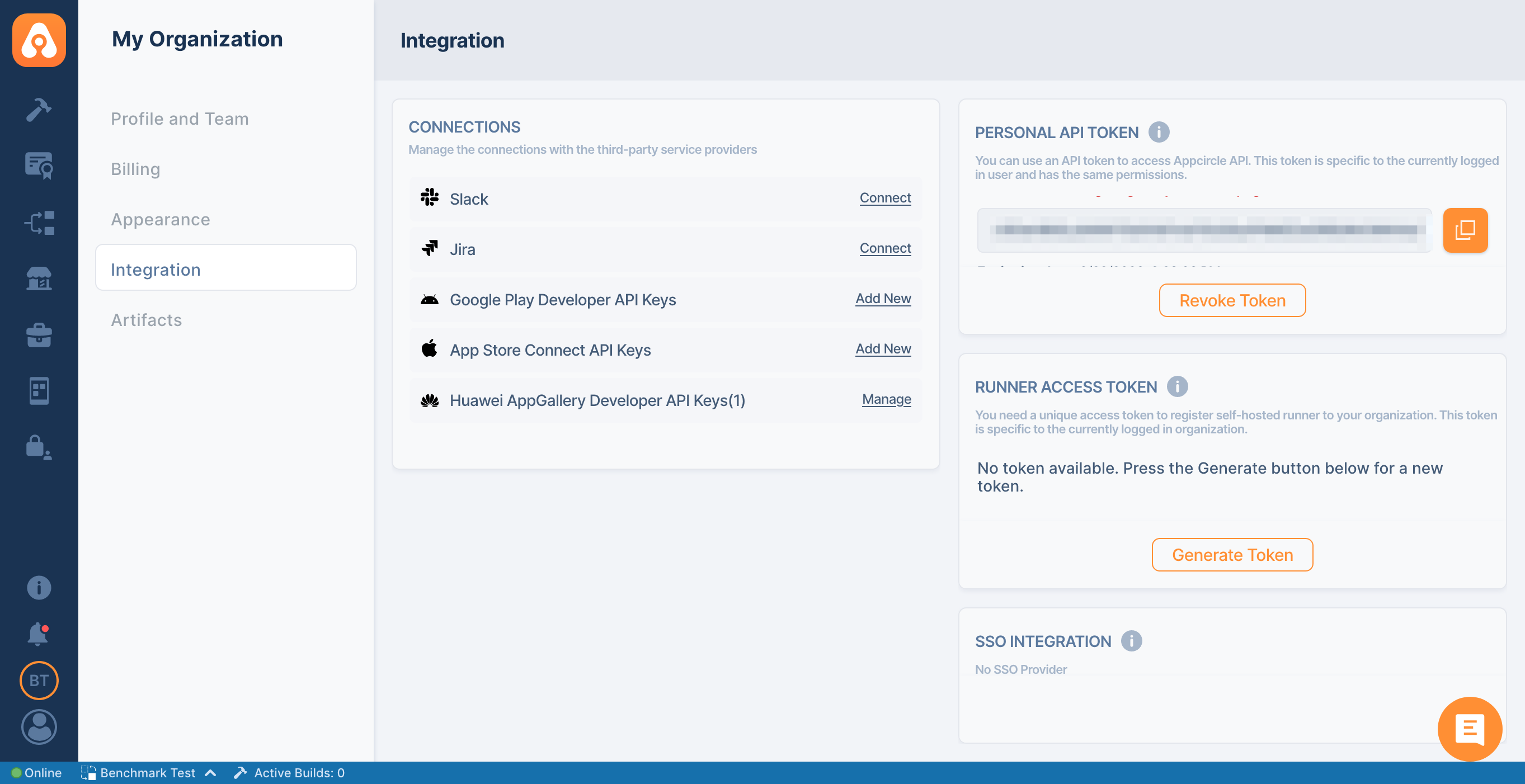Connect the Slack integration

coord(884,197)
